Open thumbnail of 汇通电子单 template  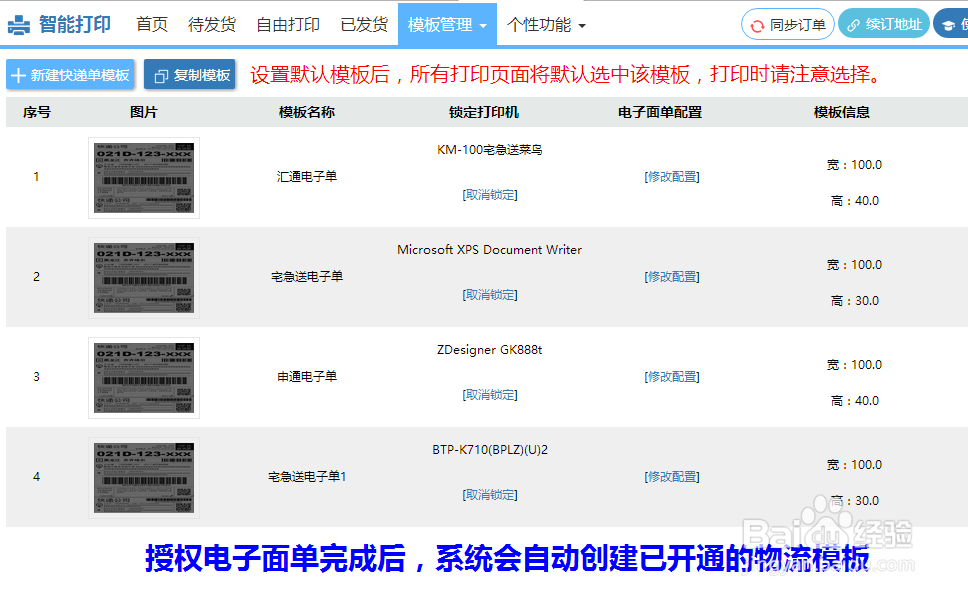pyautogui.click(x=144, y=178)
